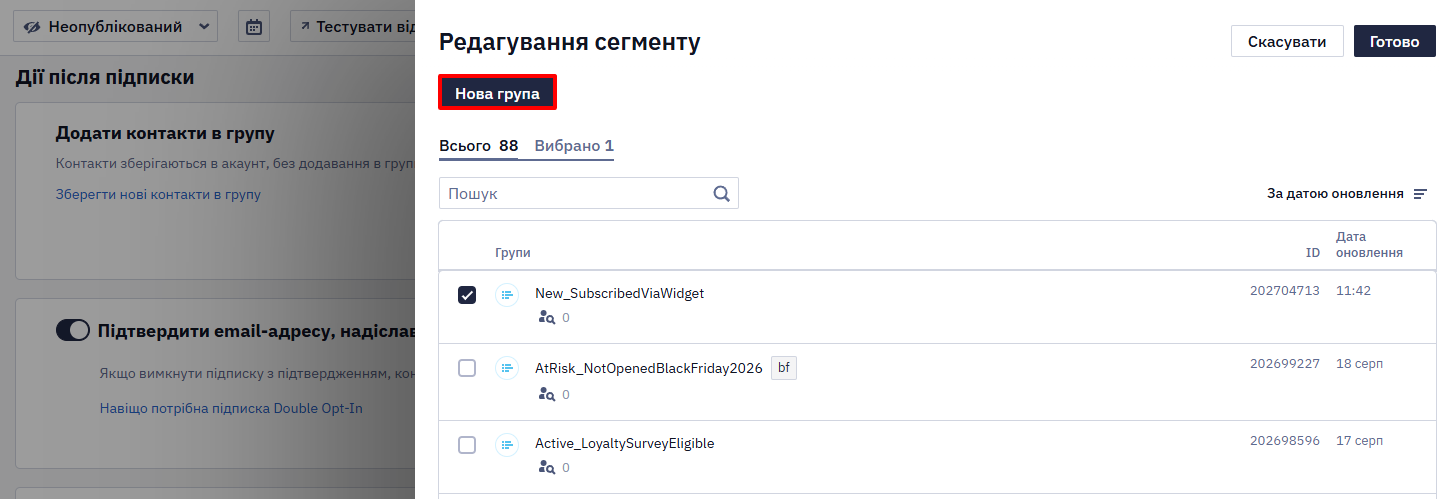Click the Скасувати button
This screenshot has height=499, width=1440.
coord(1287,42)
